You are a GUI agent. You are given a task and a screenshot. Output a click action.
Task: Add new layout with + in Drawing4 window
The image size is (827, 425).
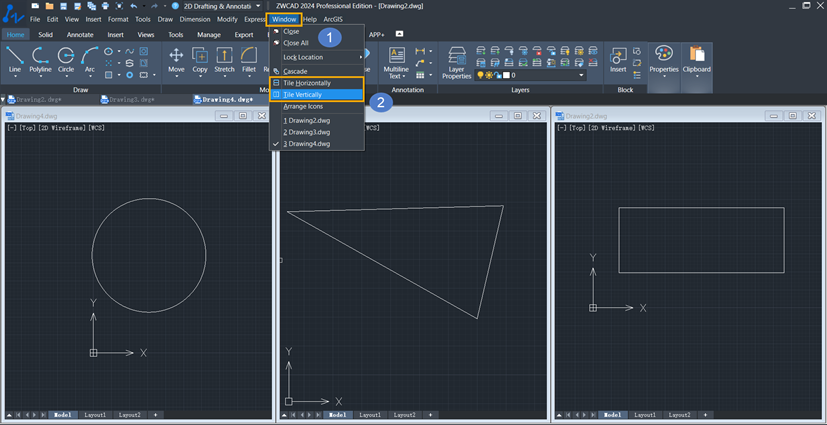tap(155, 415)
